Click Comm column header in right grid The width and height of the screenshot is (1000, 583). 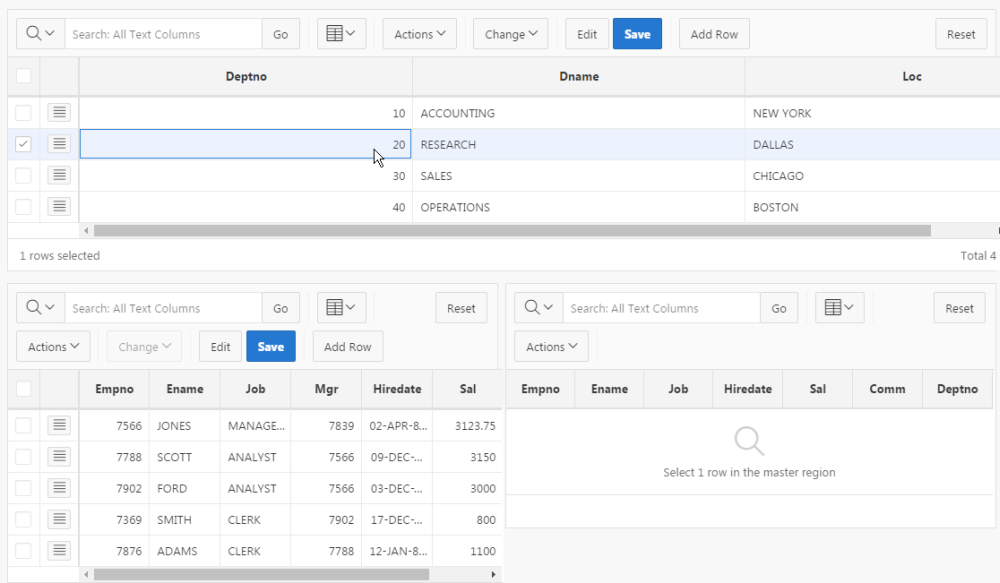(x=887, y=389)
